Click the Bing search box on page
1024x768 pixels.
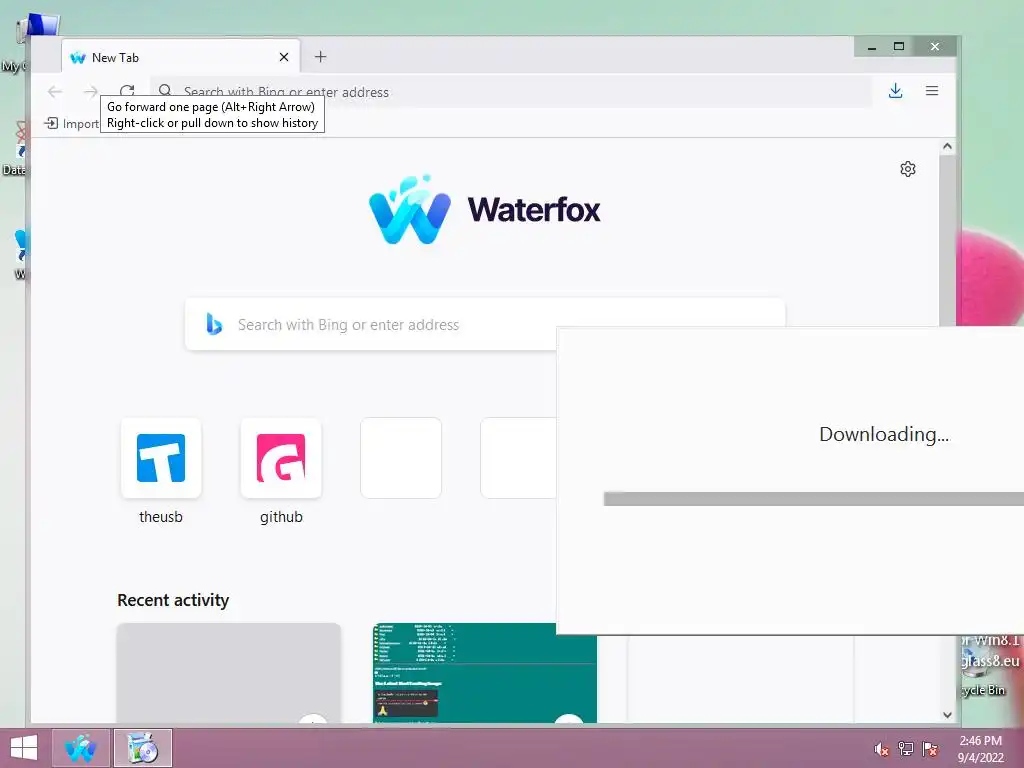[485, 325]
